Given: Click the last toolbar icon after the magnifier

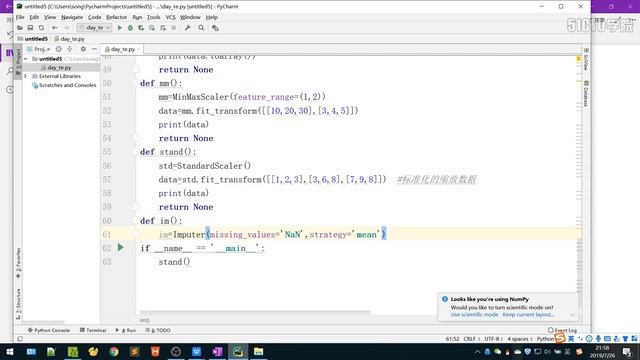Looking at the screenshot, I should pos(215,28).
